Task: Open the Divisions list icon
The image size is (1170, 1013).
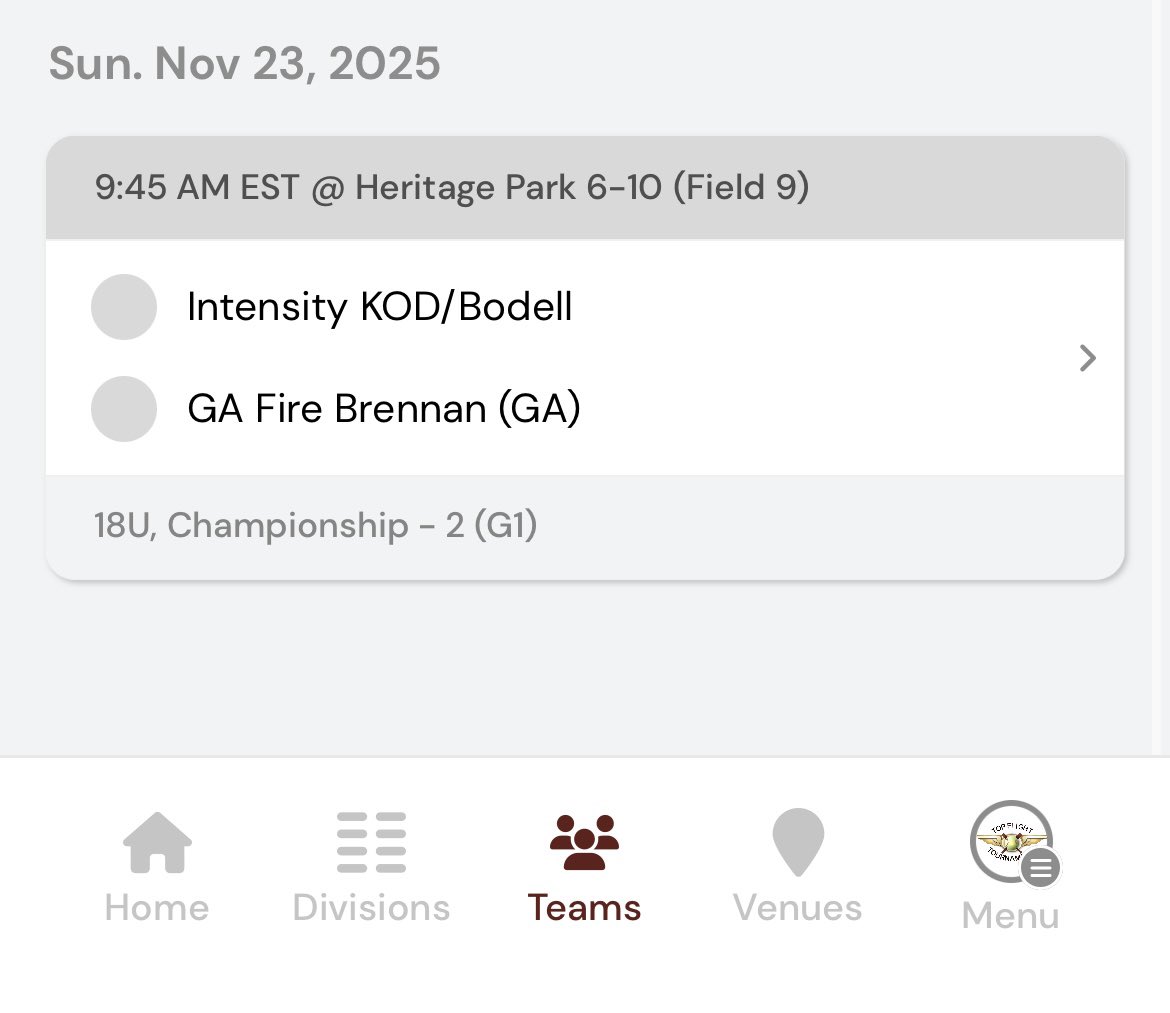Action: click(x=371, y=842)
